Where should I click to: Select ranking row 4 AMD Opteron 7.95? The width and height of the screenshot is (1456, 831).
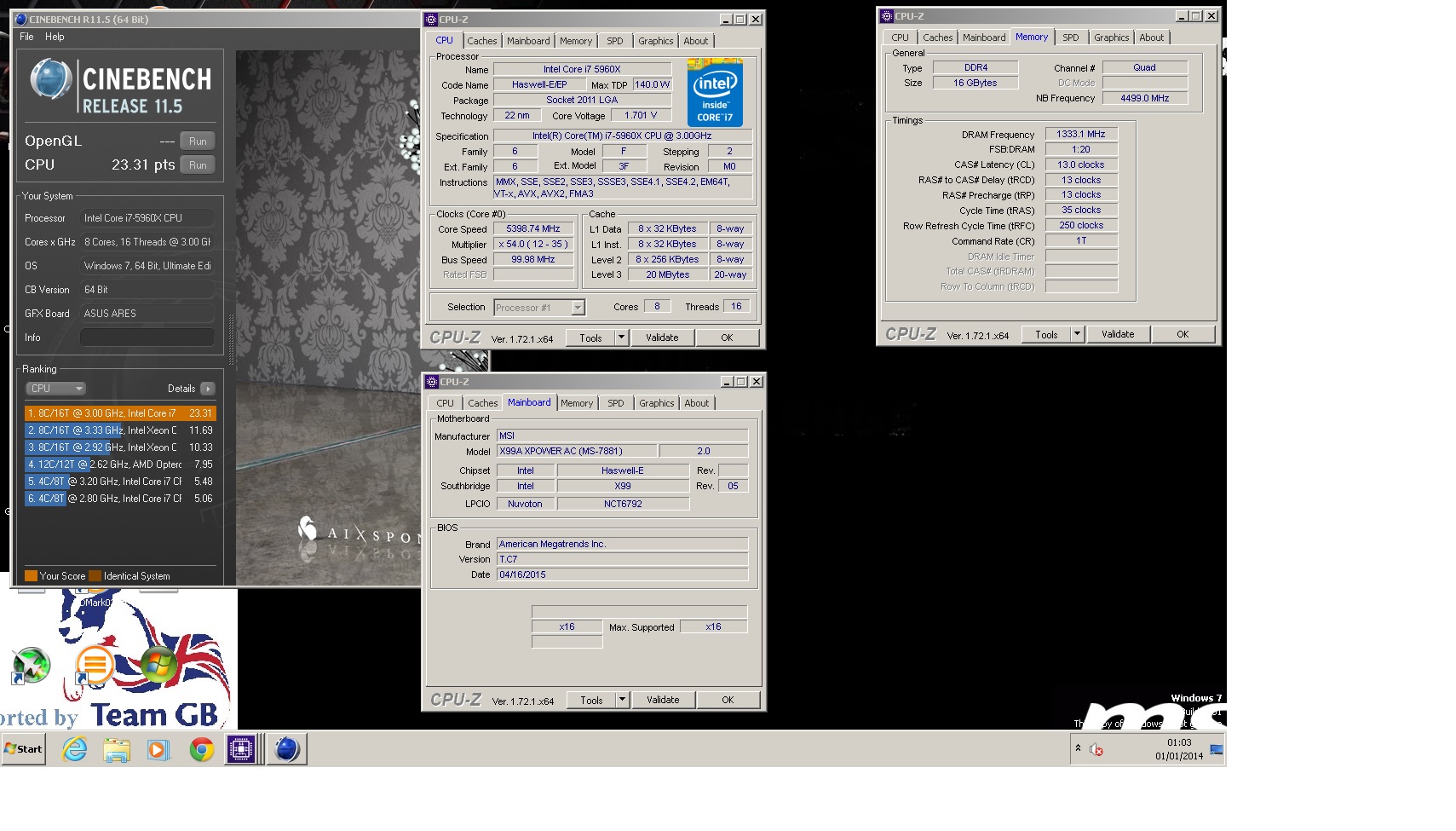tap(120, 465)
